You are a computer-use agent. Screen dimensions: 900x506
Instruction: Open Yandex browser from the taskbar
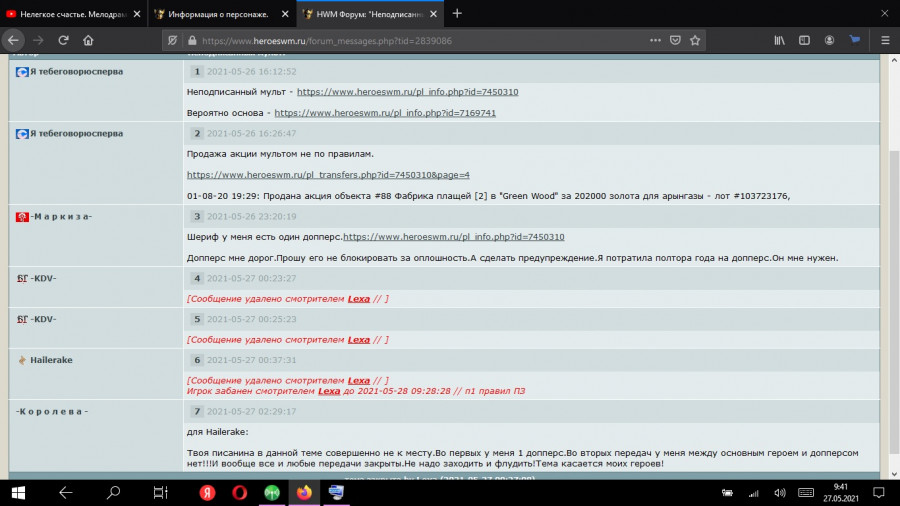click(207, 492)
